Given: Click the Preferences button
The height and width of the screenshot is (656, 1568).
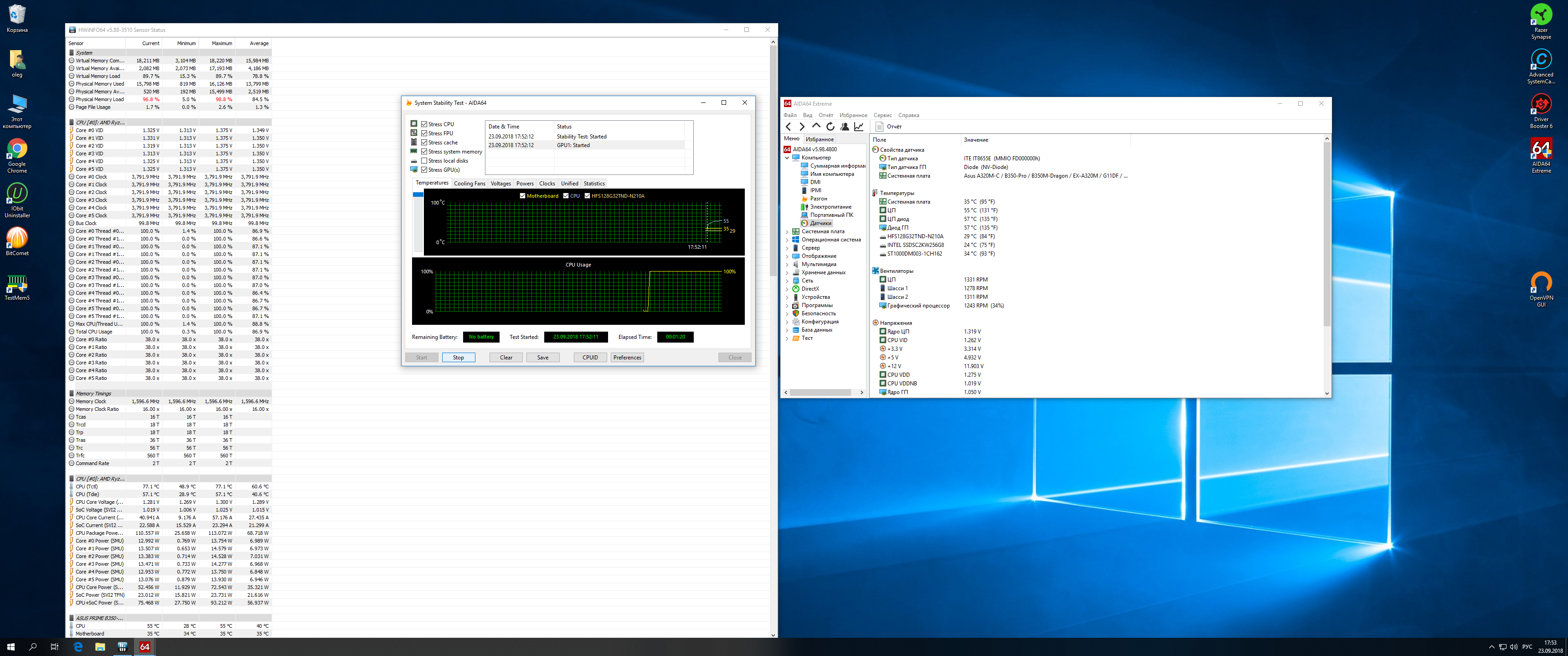Looking at the screenshot, I should 627,358.
